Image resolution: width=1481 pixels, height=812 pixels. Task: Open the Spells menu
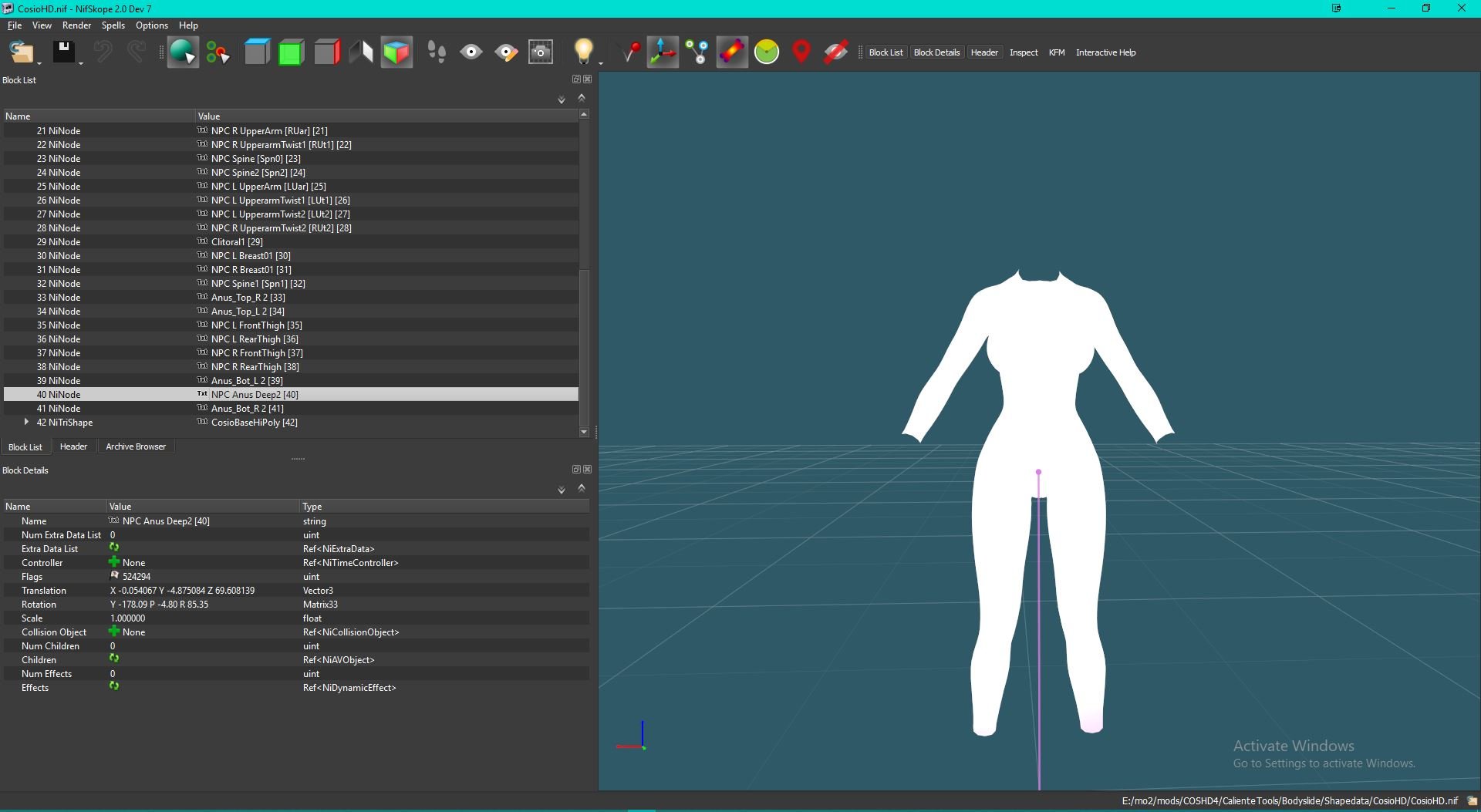click(x=113, y=25)
